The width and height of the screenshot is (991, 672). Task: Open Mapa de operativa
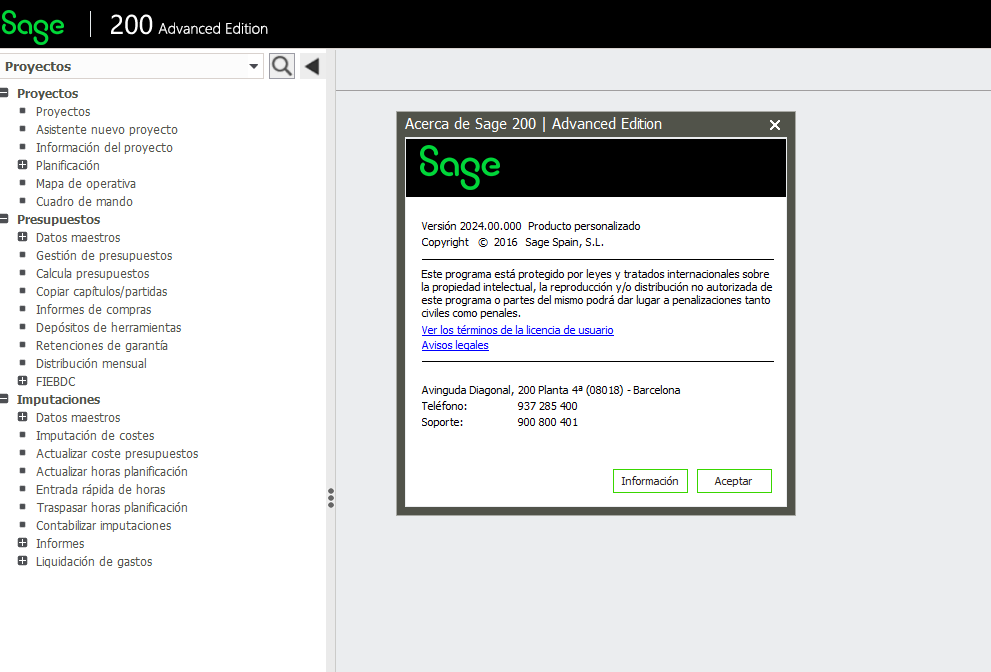(x=86, y=183)
